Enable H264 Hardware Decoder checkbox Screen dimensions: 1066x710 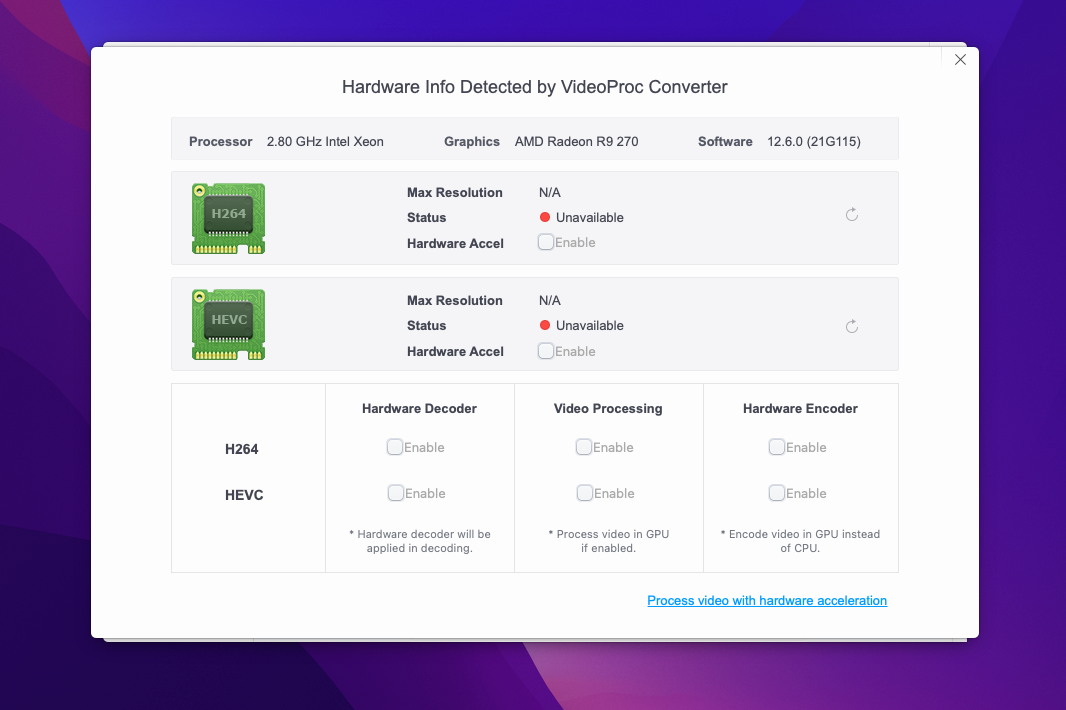coord(395,447)
